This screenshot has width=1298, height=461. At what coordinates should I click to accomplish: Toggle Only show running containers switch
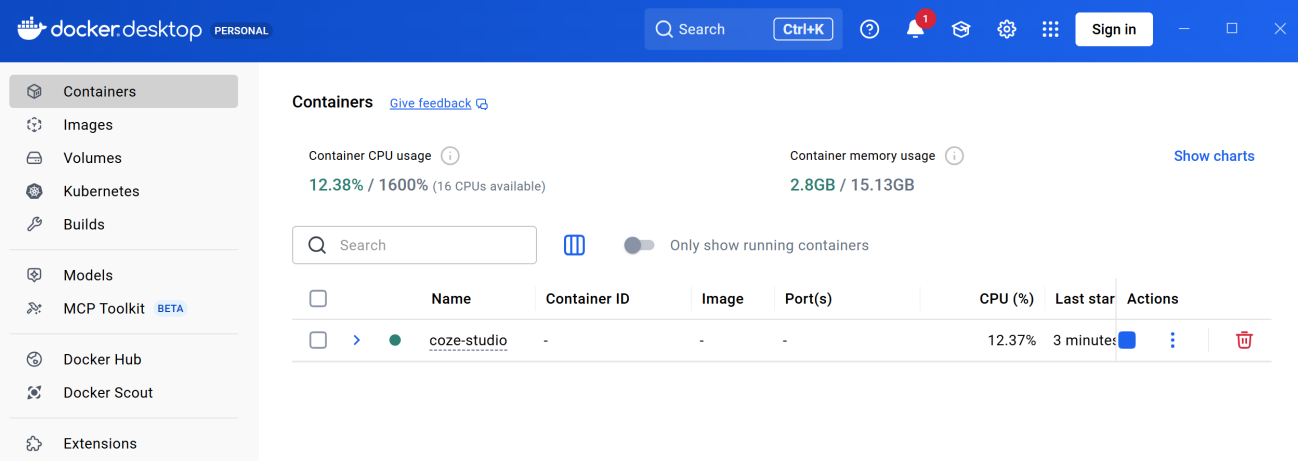pos(639,245)
